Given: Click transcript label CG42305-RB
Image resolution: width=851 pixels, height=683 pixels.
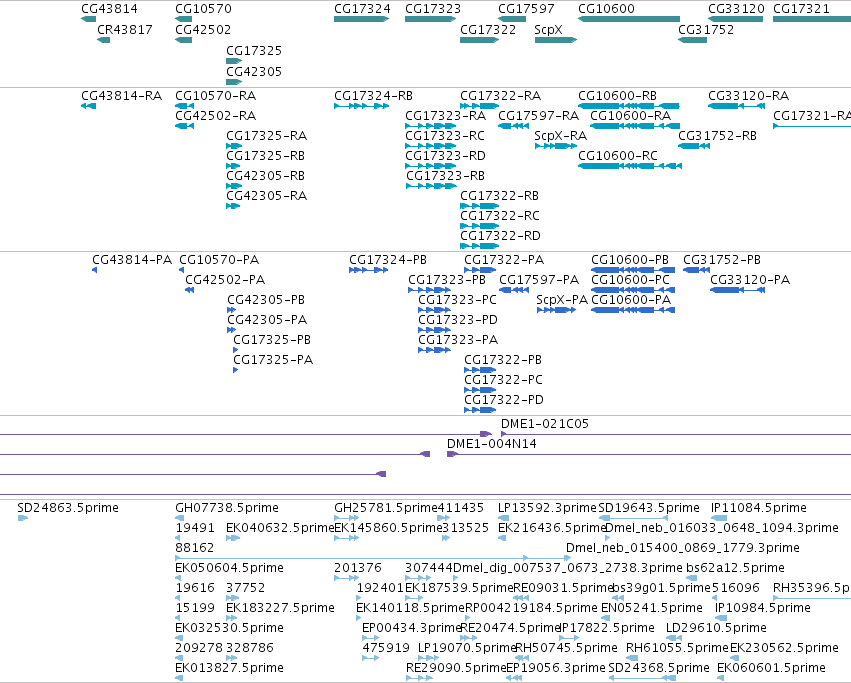Looking at the screenshot, I should 265,176.
